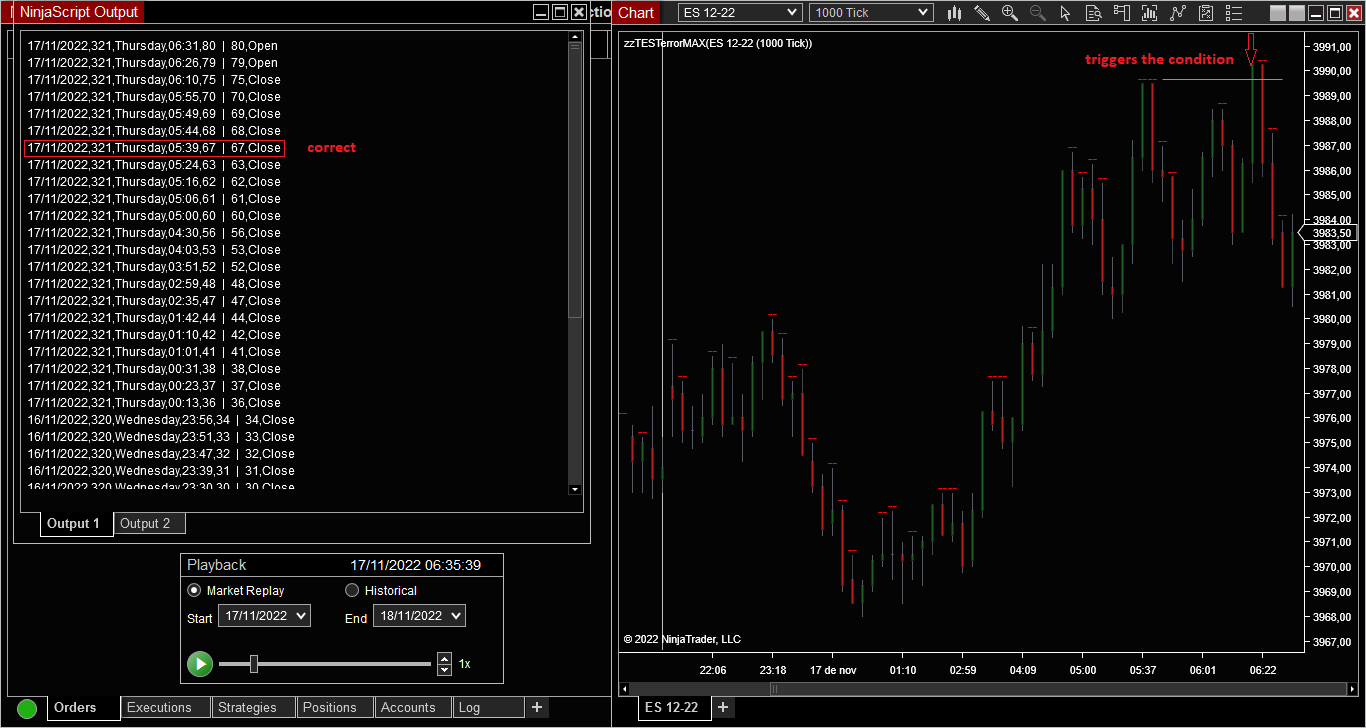Click output row '05:00,60 | 60,Close'

154,216
